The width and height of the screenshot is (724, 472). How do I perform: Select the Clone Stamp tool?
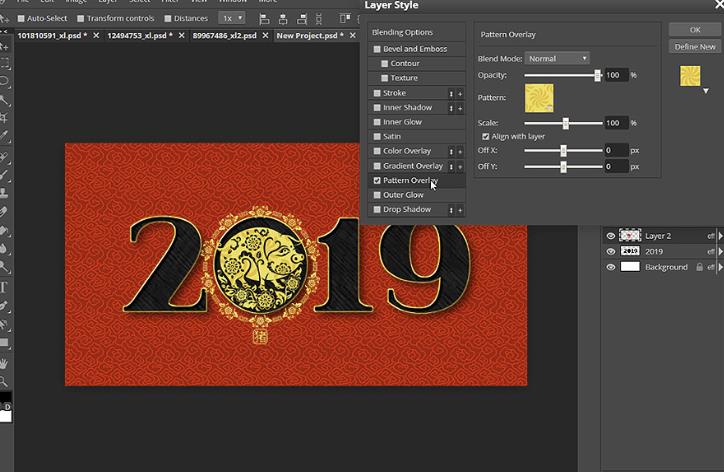(x=4, y=193)
